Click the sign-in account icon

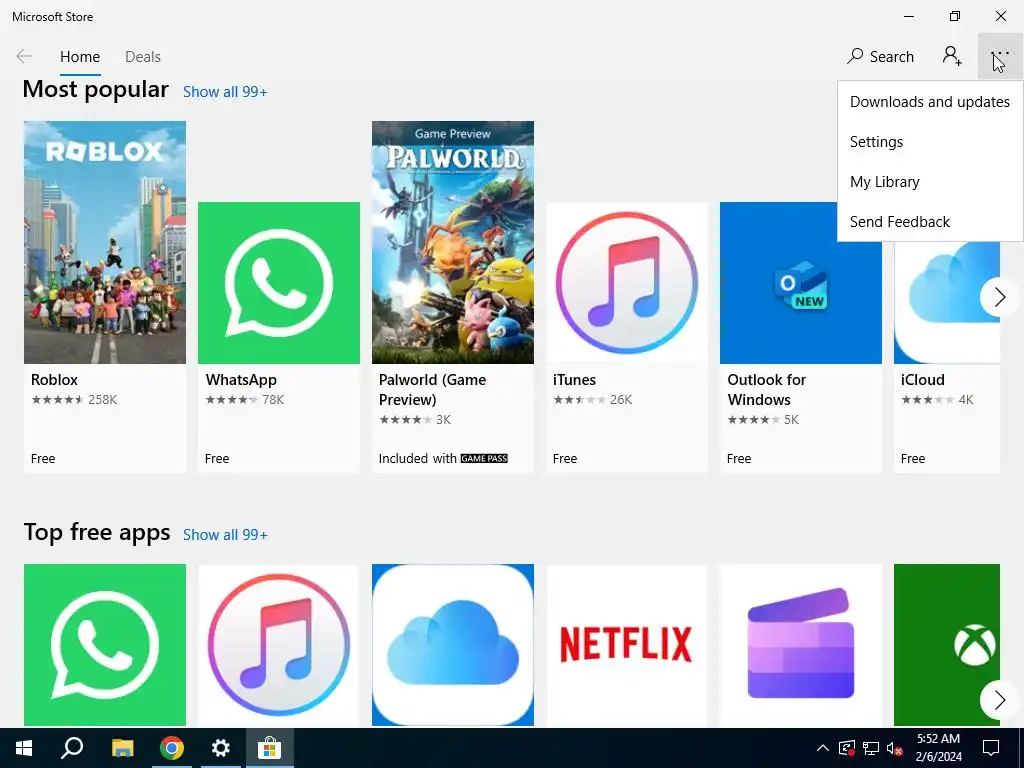pos(952,56)
